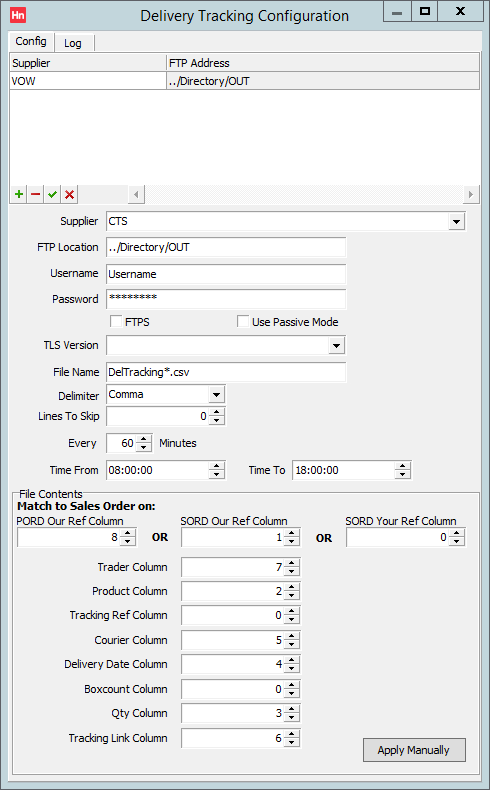Add a new supplier record with green plus

(19, 194)
